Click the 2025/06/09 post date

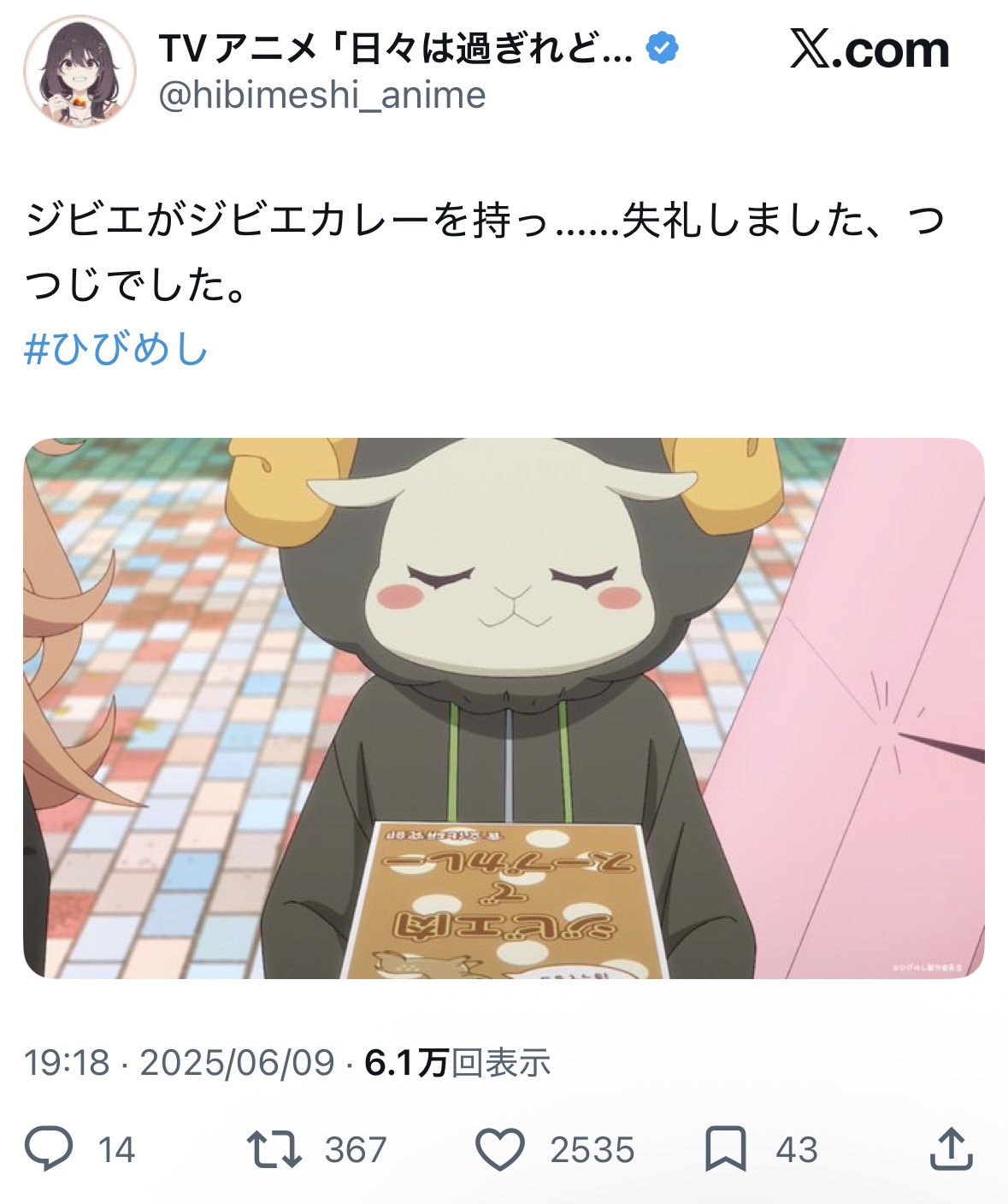pyautogui.click(x=237, y=1062)
